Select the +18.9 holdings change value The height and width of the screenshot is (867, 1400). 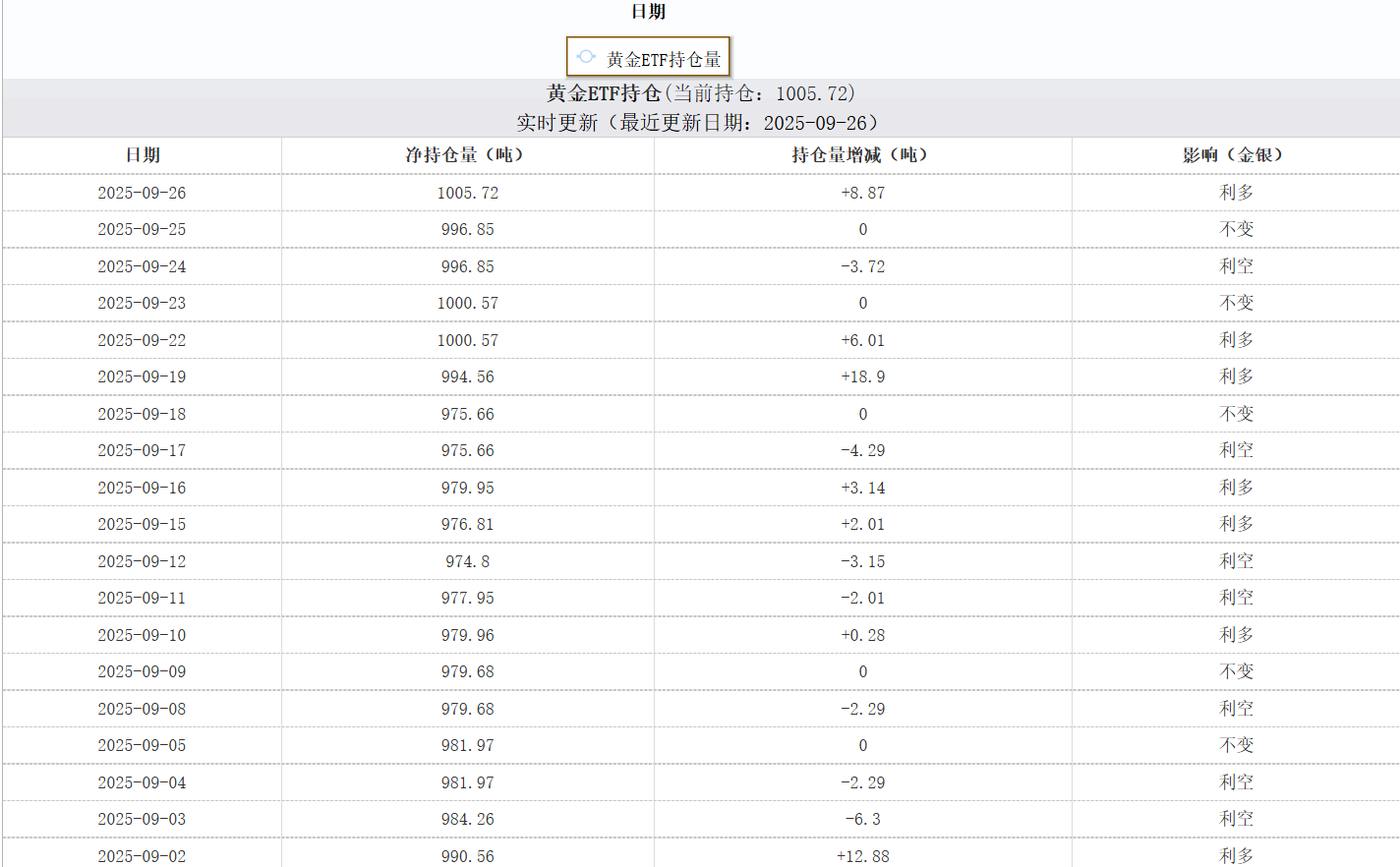pyautogui.click(x=862, y=376)
